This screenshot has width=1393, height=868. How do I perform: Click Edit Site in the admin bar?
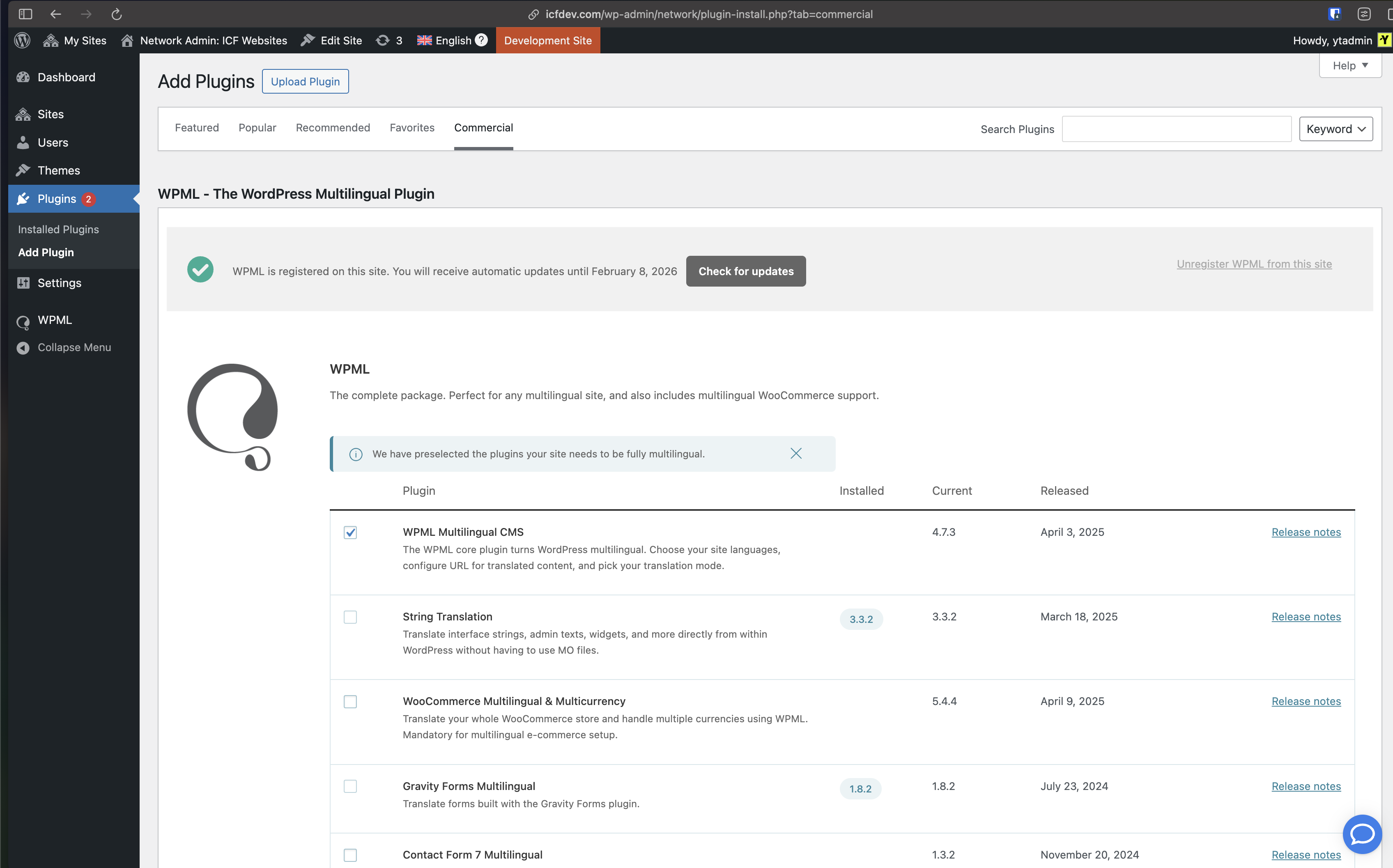coord(331,40)
